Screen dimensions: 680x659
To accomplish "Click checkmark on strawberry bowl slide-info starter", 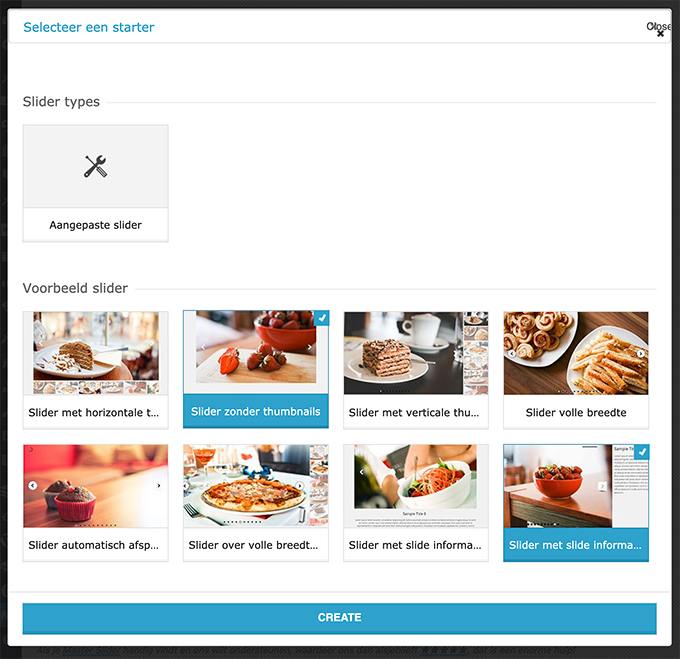I will [x=642, y=452].
